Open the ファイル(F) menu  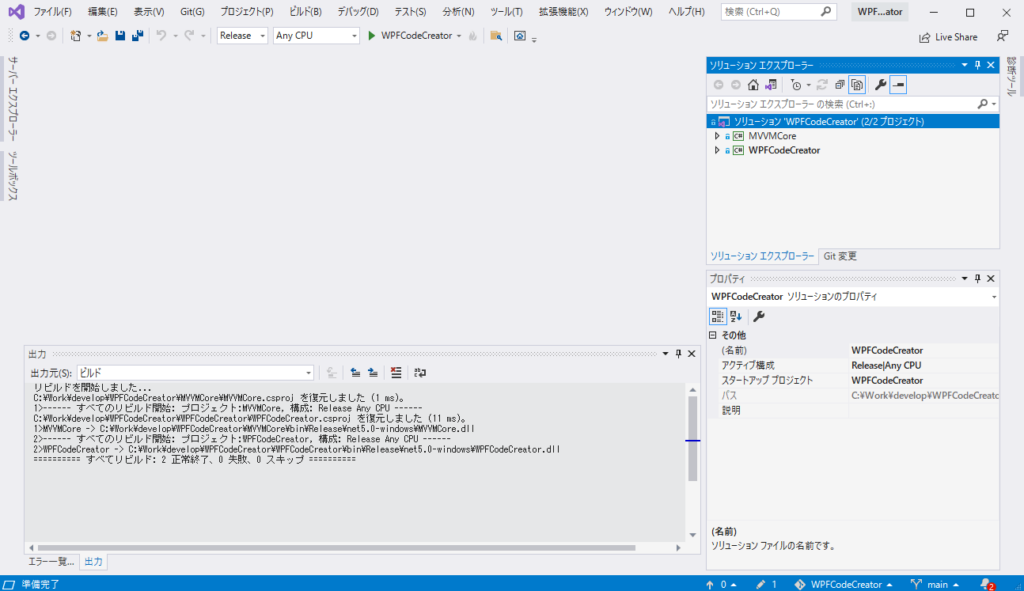52,12
